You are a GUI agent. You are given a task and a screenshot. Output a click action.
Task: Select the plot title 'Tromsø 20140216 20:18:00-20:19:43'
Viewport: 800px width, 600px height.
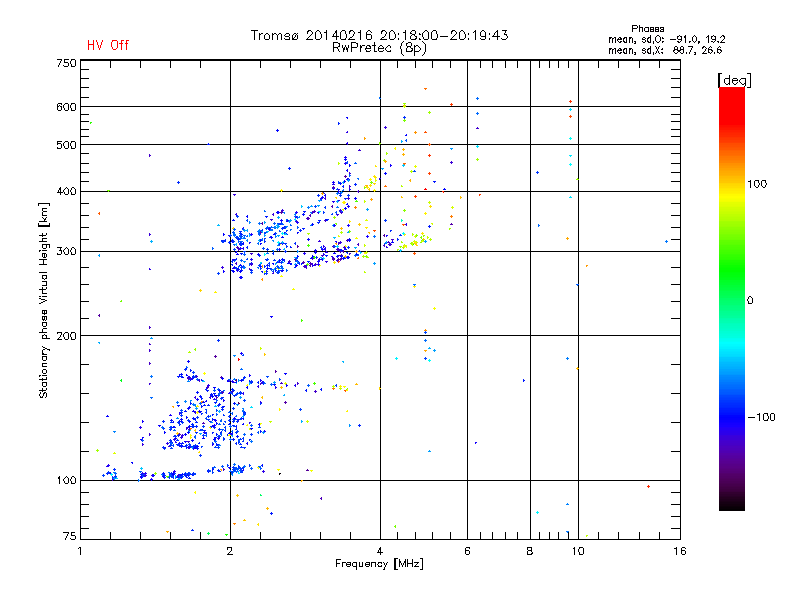click(x=379, y=35)
